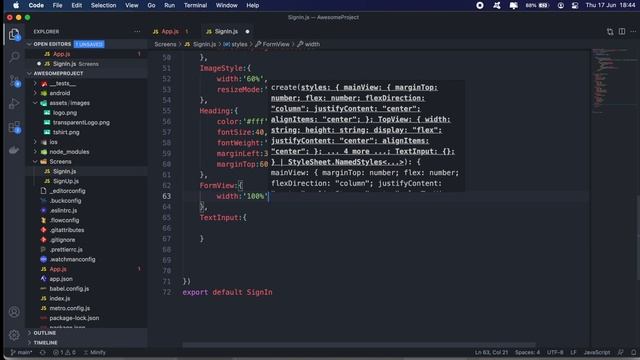Open the Search view in activity bar

pos(14,57)
